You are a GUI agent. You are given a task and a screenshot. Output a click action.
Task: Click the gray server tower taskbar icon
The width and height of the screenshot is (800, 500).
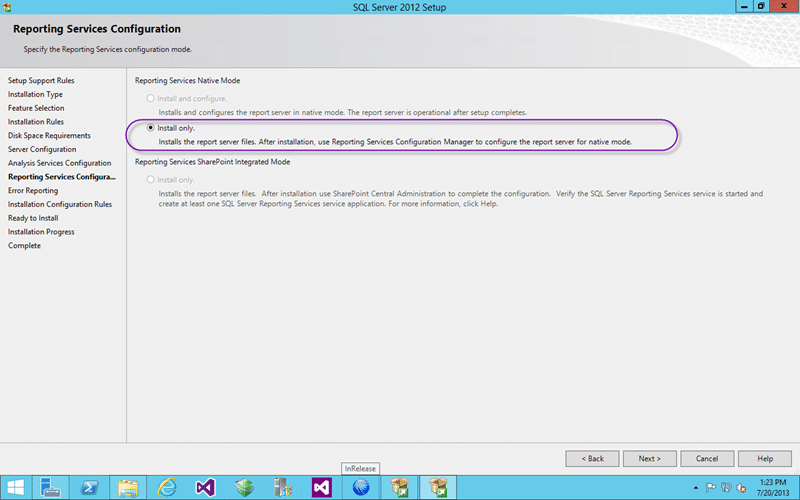click(283, 488)
